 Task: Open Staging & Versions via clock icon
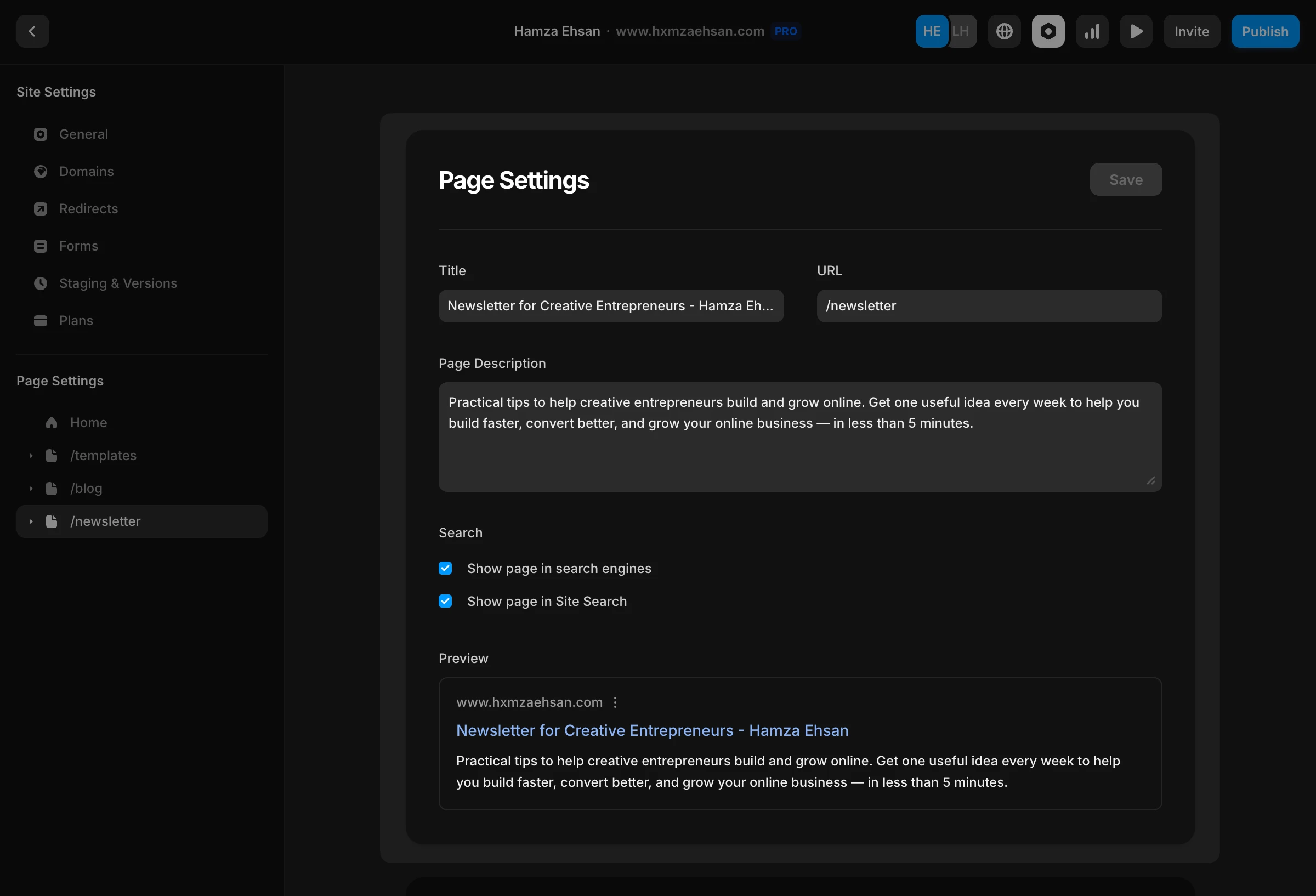coord(40,283)
